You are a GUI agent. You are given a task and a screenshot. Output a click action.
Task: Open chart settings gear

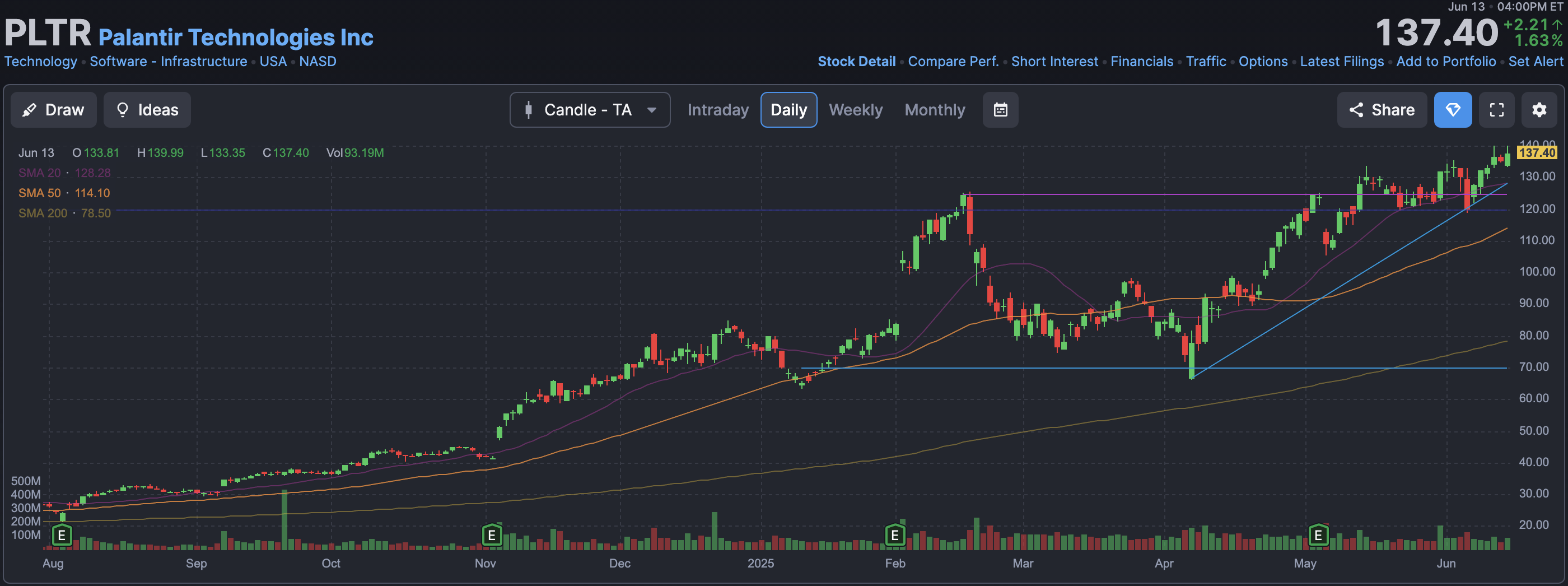1539,110
